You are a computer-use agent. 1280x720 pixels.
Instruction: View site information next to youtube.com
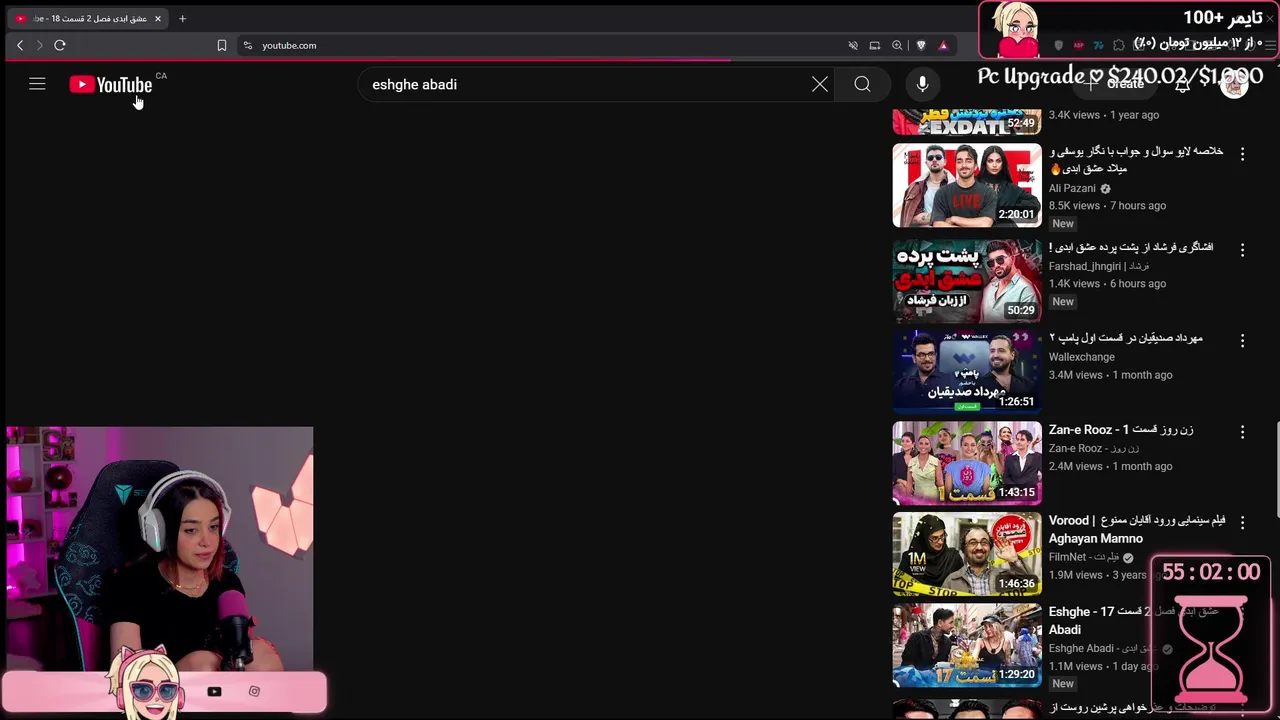pos(248,45)
